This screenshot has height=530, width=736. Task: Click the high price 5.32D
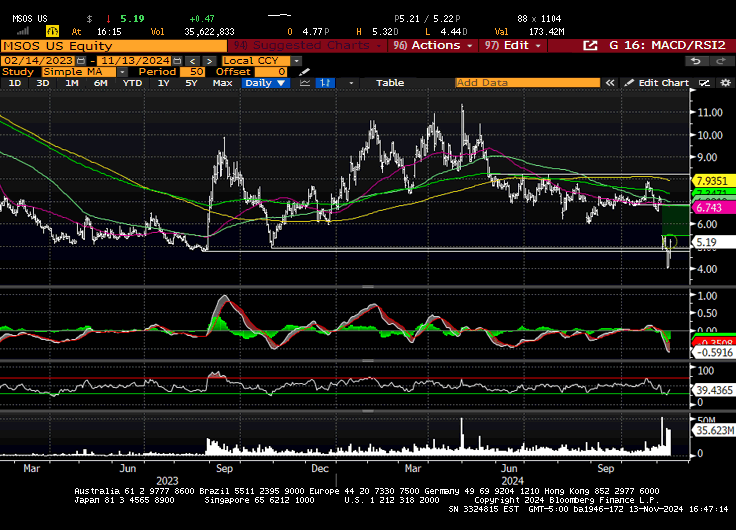click(385, 32)
